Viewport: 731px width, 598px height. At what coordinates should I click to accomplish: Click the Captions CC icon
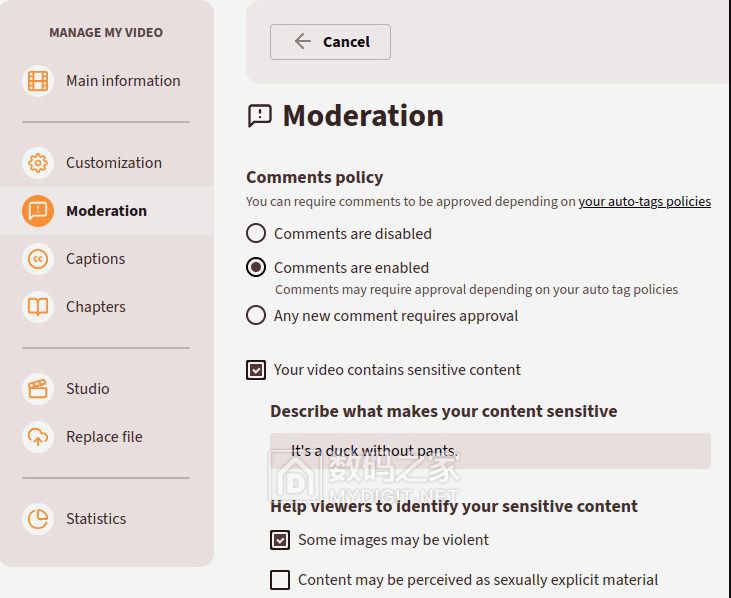pyautogui.click(x=38, y=259)
